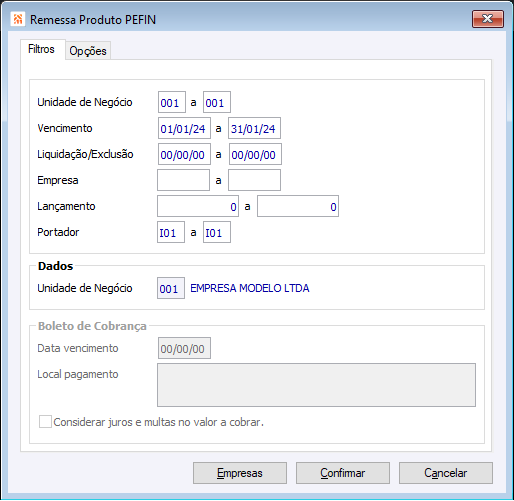This screenshot has height=501, width=514.
Task: Click the Liquidação/Exclusão label
Action: 85,154
